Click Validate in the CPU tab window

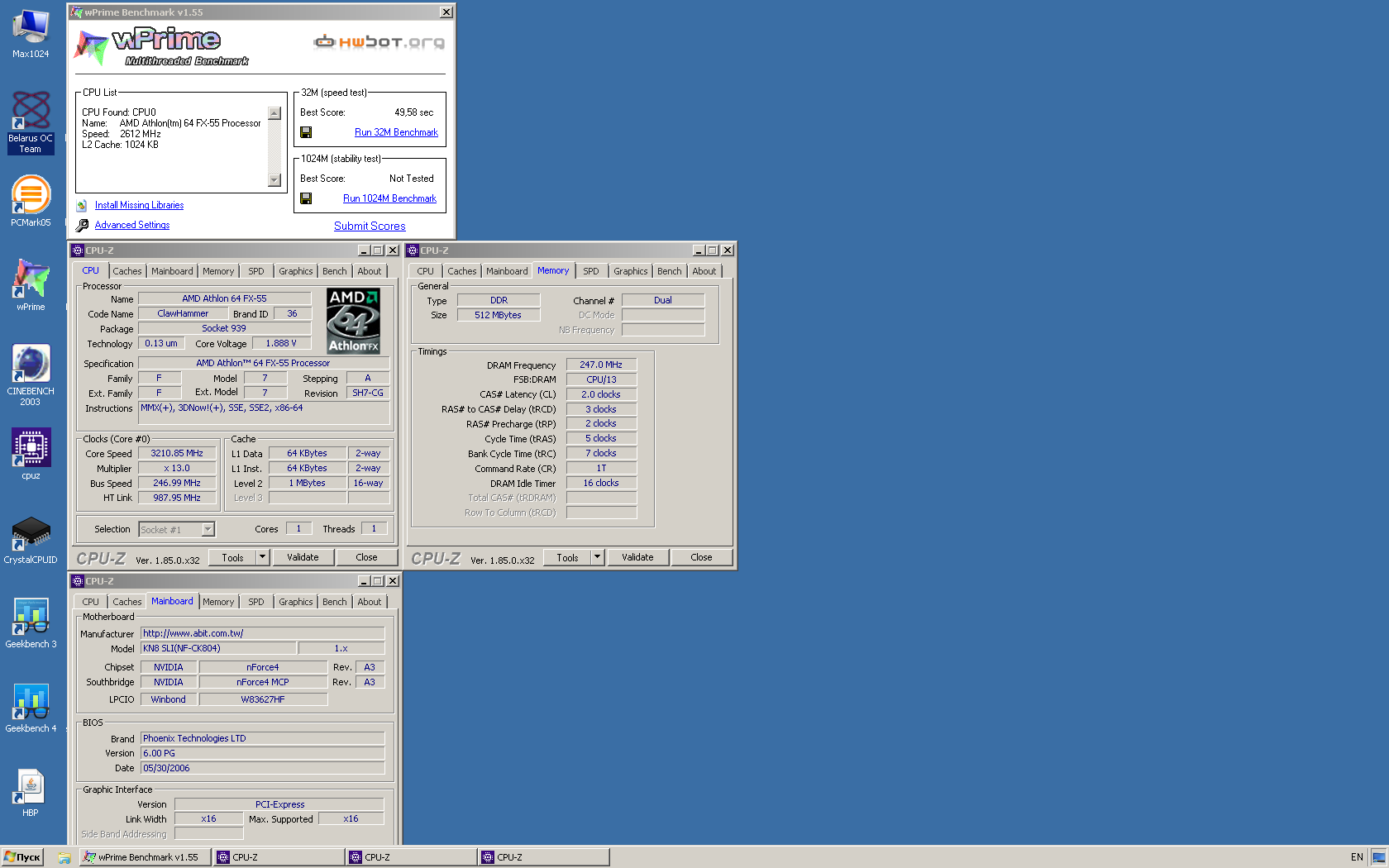pos(303,557)
